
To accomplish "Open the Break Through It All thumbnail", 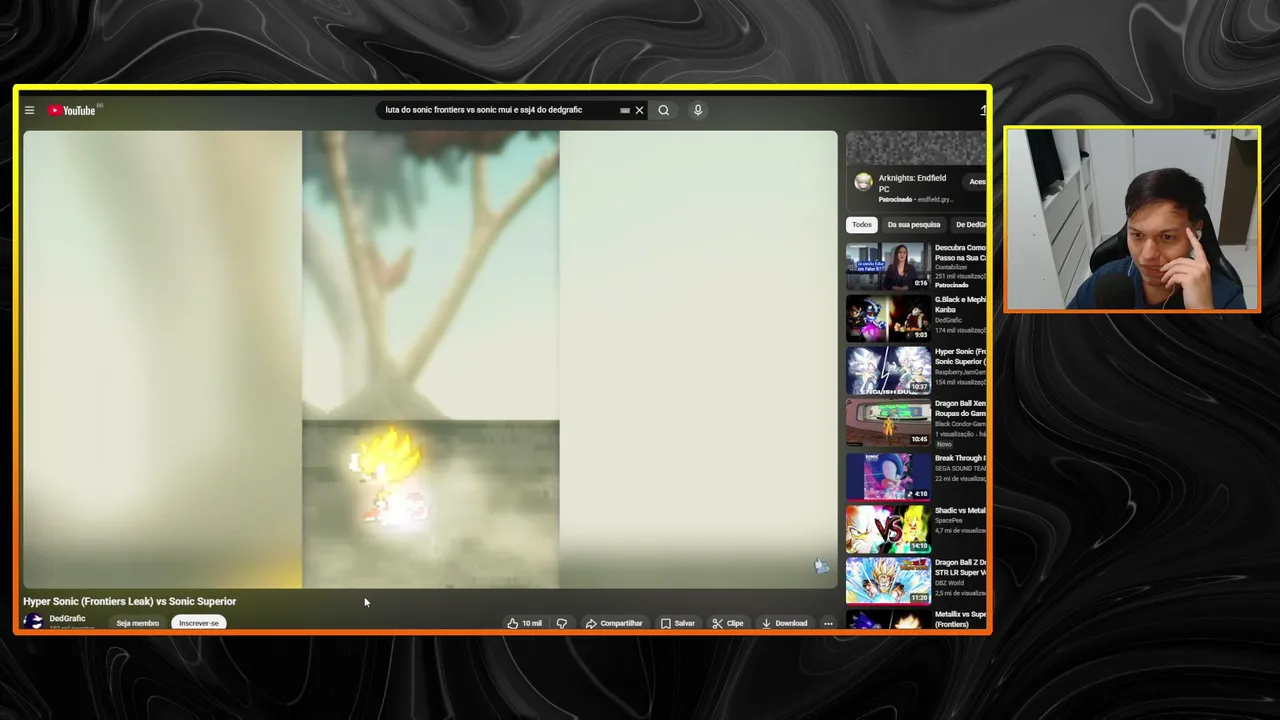I will (888, 476).
